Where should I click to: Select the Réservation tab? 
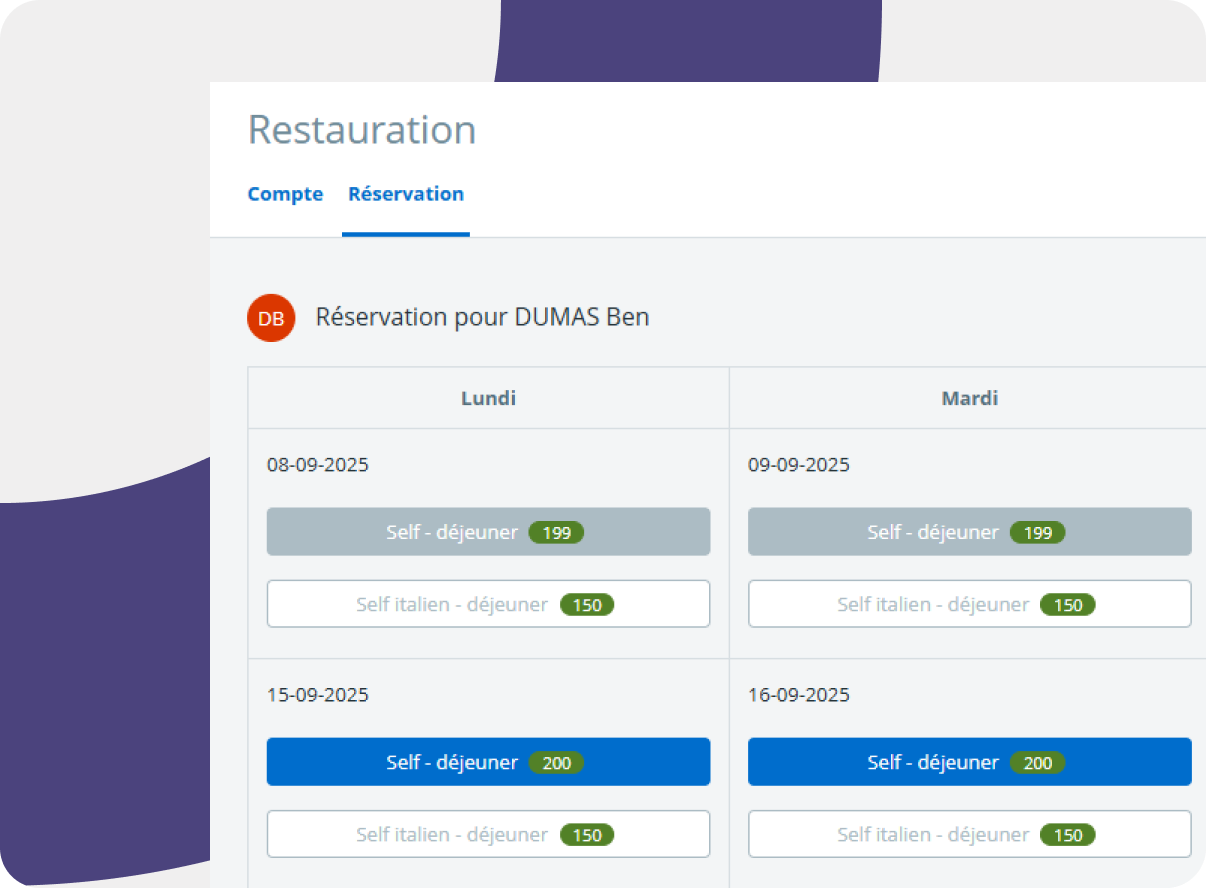pyautogui.click(x=406, y=194)
